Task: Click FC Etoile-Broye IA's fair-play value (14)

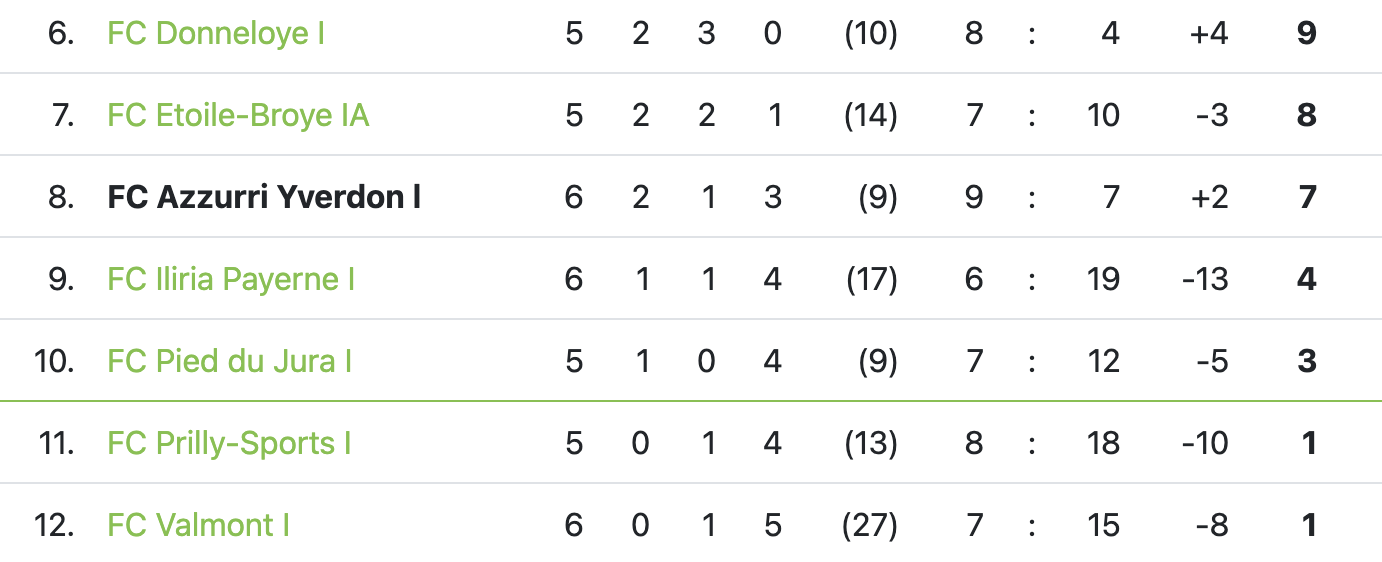Action: coord(870,116)
